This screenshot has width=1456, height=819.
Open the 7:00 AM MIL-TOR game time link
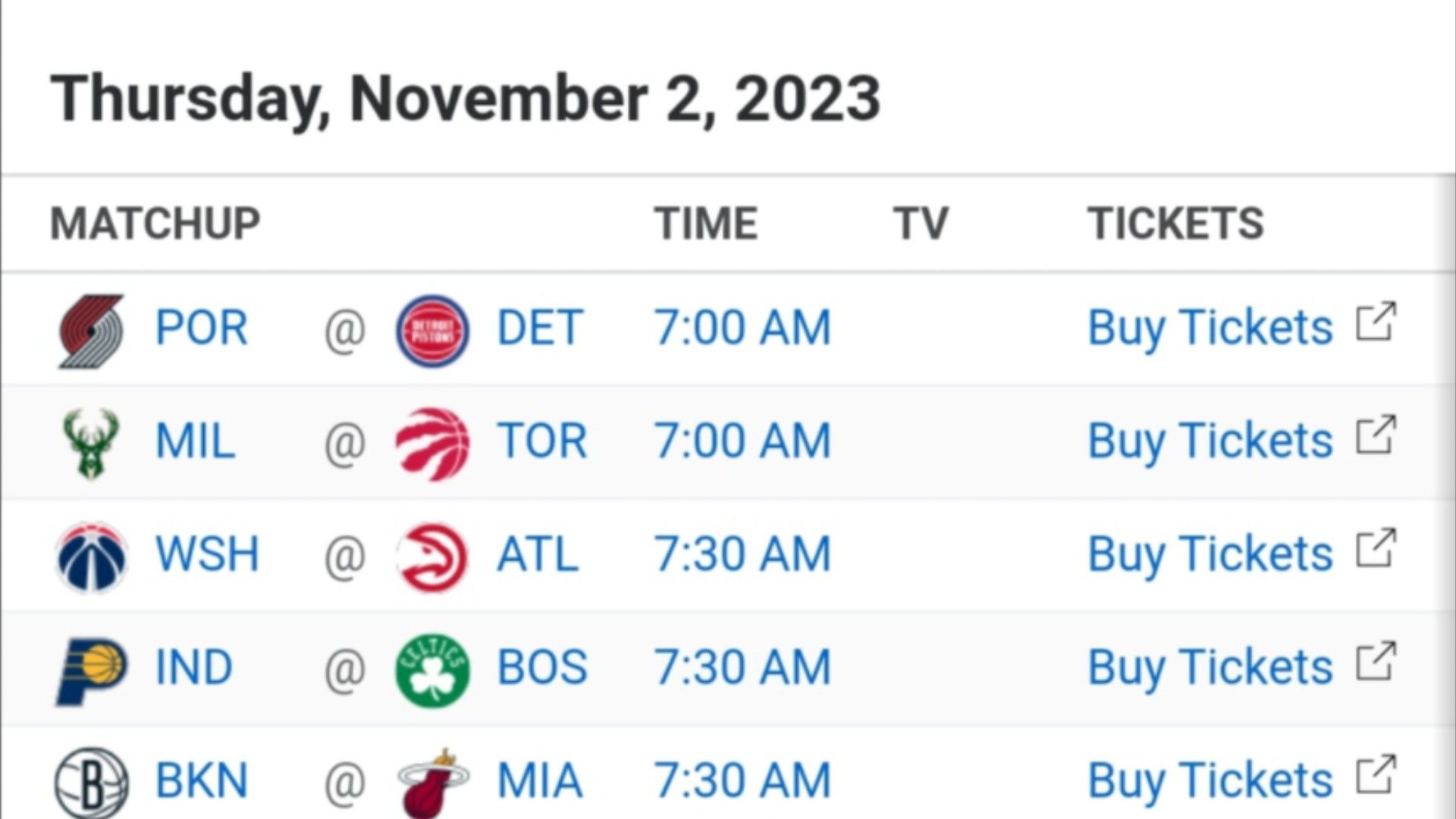(742, 441)
